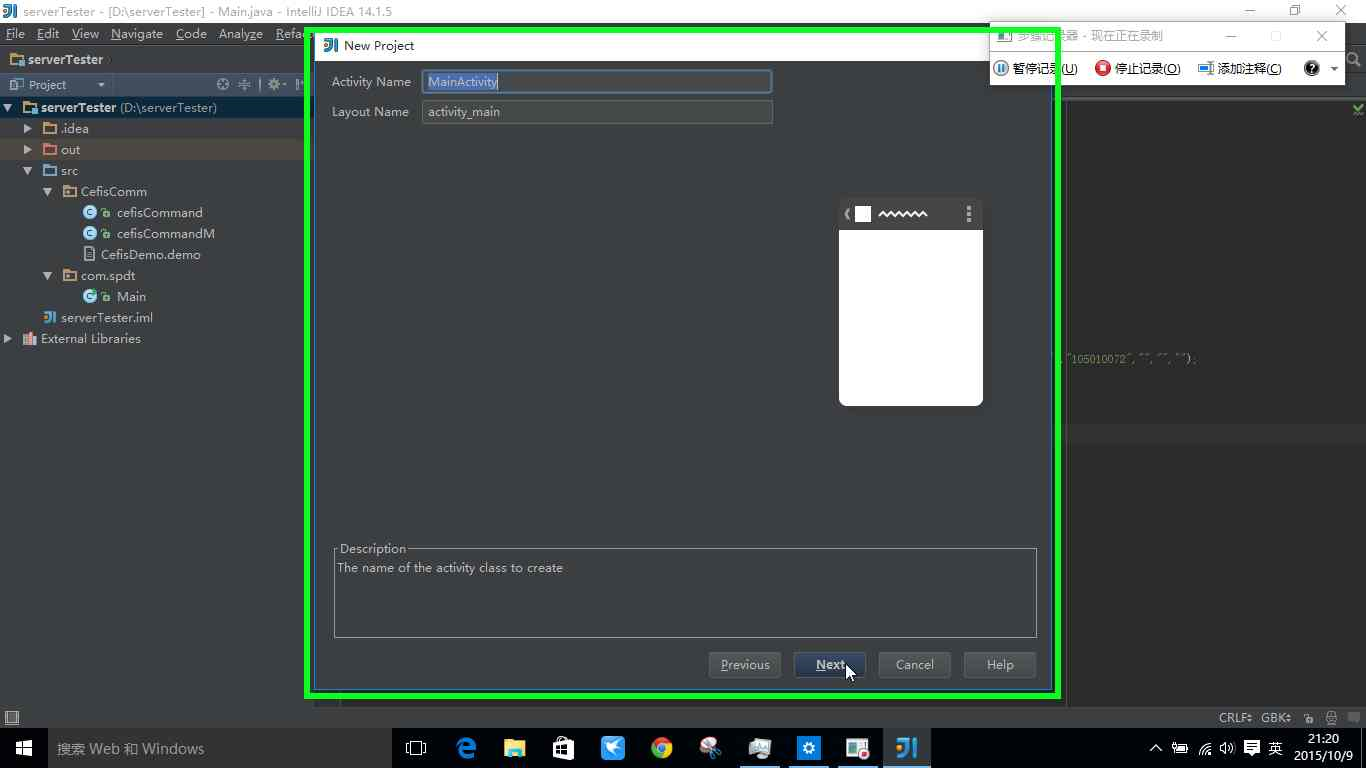Click the activity phone preview thumbnail

pyautogui.click(x=911, y=302)
